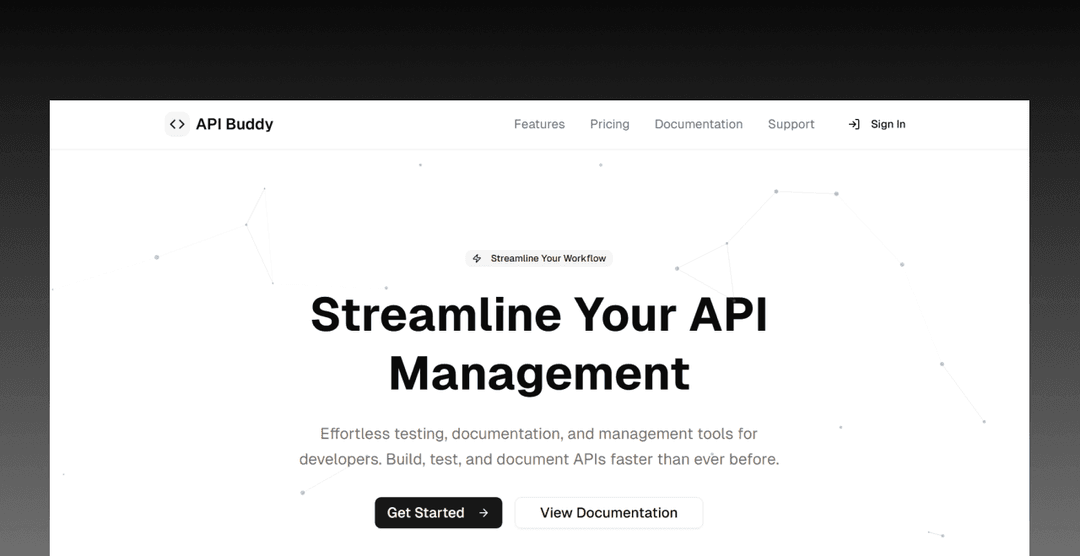The width and height of the screenshot is (1080, 556).
Task: Open Documentation from the top navigation
Action: pos(698,124)
